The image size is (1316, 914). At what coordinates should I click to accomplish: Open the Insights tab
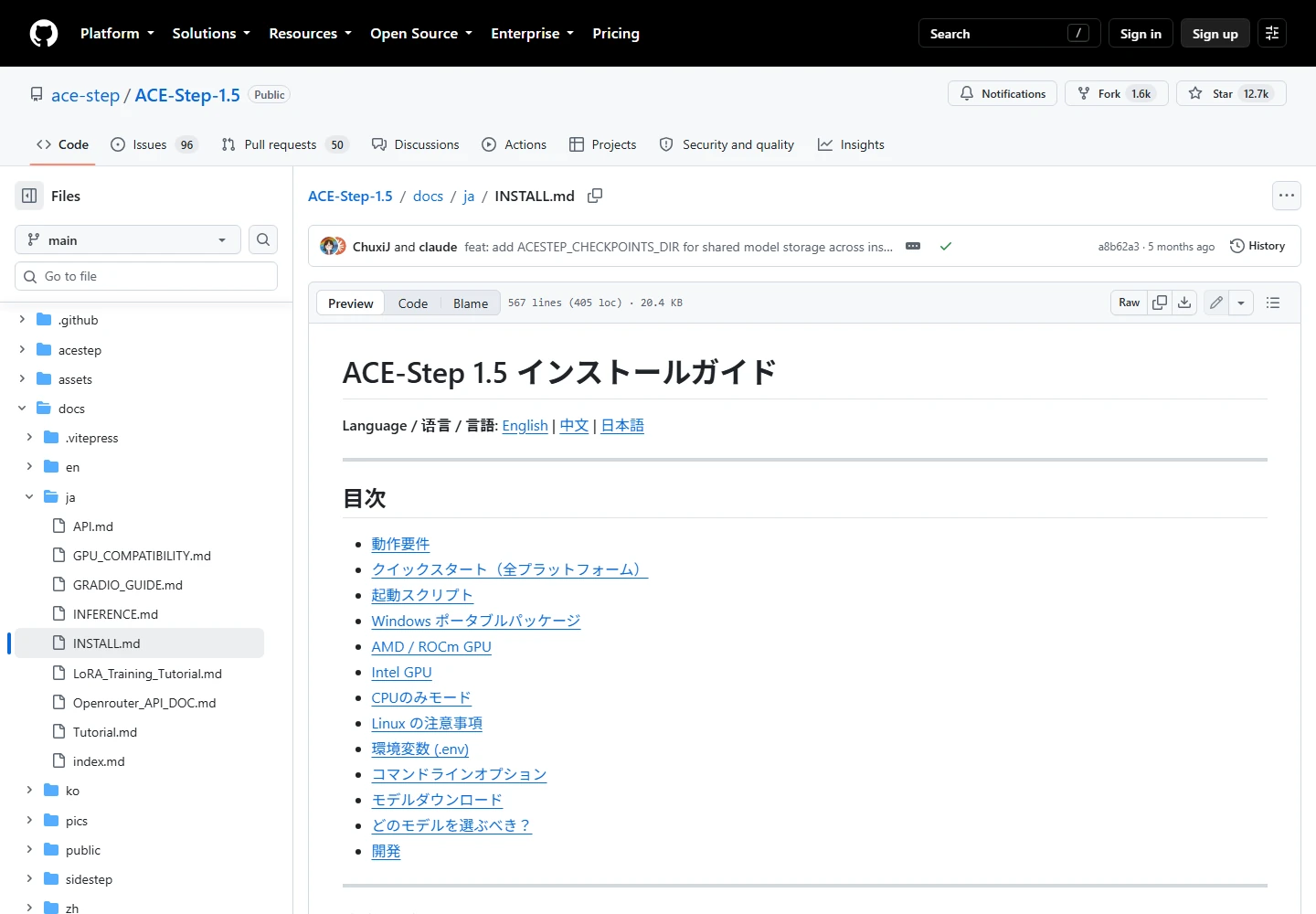pyautogui.click(x=851, y=144)
